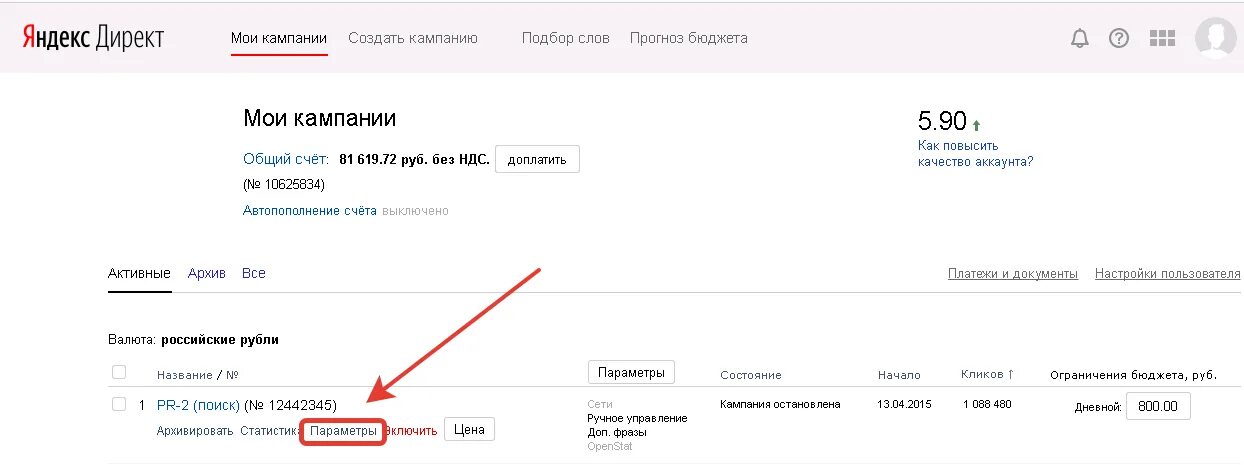Viewport: 1244px width, 465px height.
Task: Open the Подбор слов menu item
Action: click(x=565, y=38)
